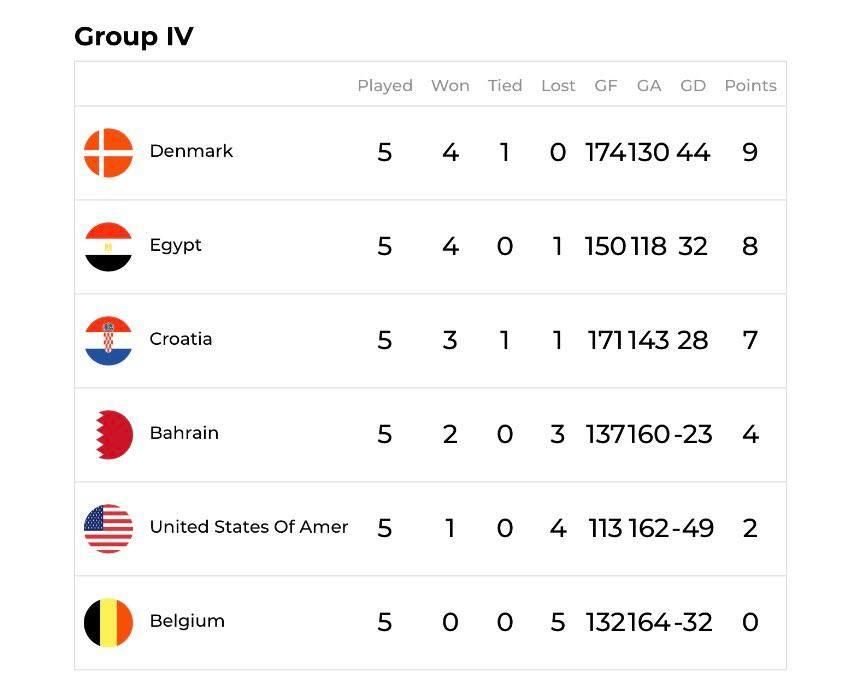Select the Bahrain team name
This screenshot has height=679, width=862.
click(x=184, y=433)
